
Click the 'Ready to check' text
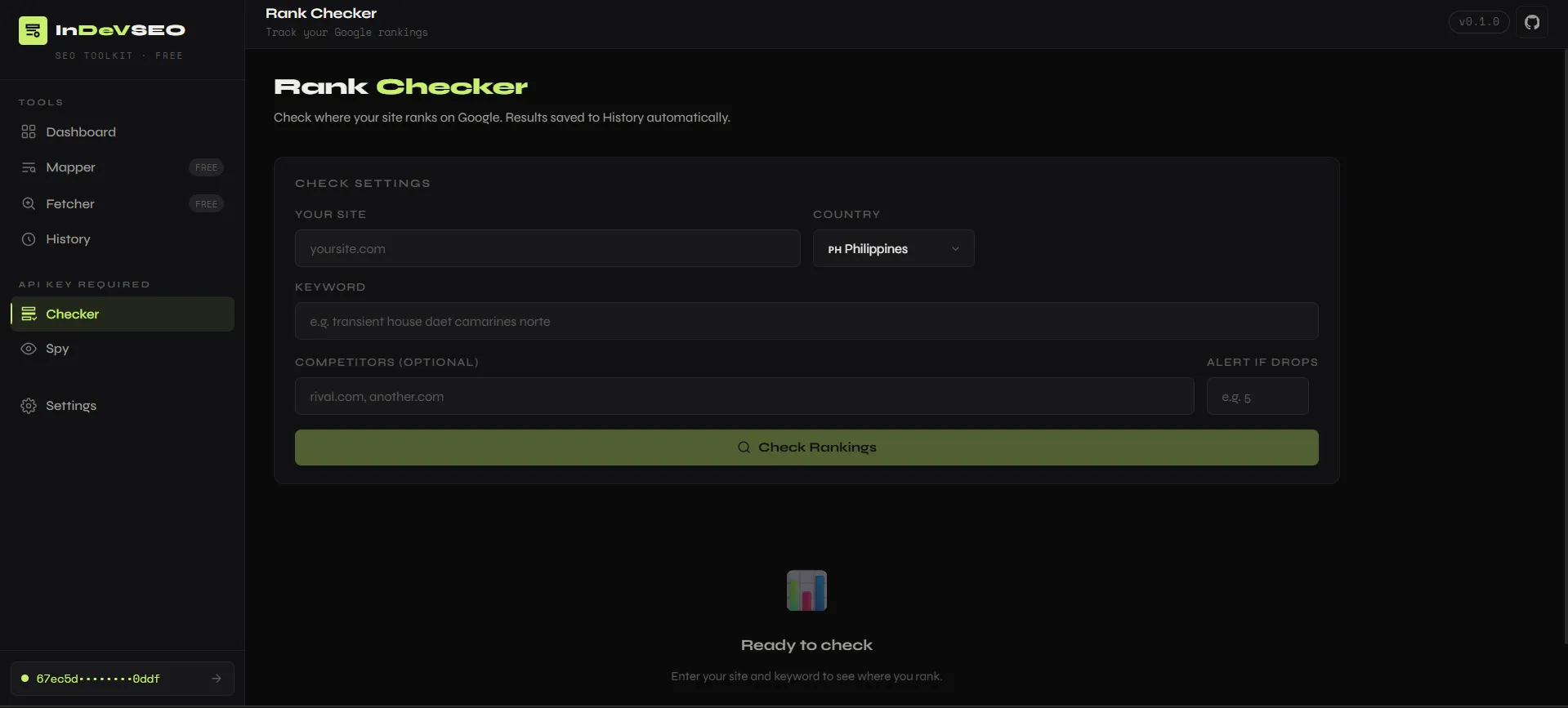click(x=806, y=645)
